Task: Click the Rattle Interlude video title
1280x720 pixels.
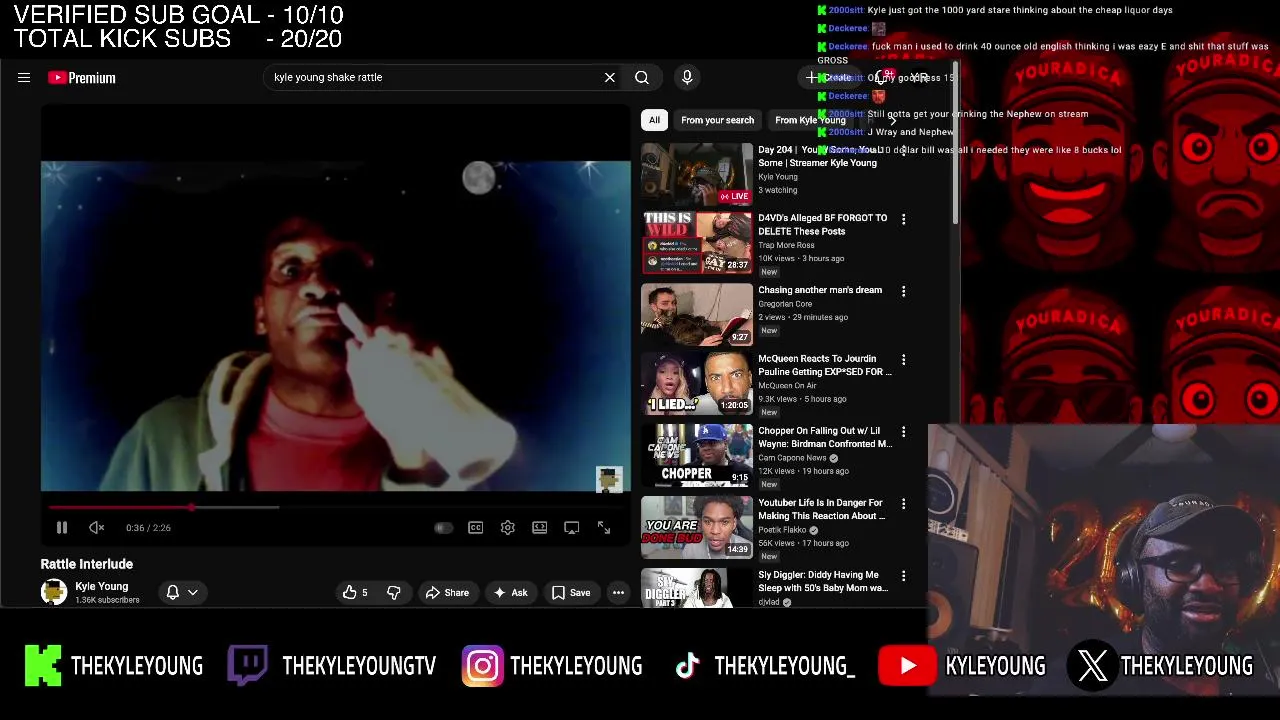Action: (87, 564)
